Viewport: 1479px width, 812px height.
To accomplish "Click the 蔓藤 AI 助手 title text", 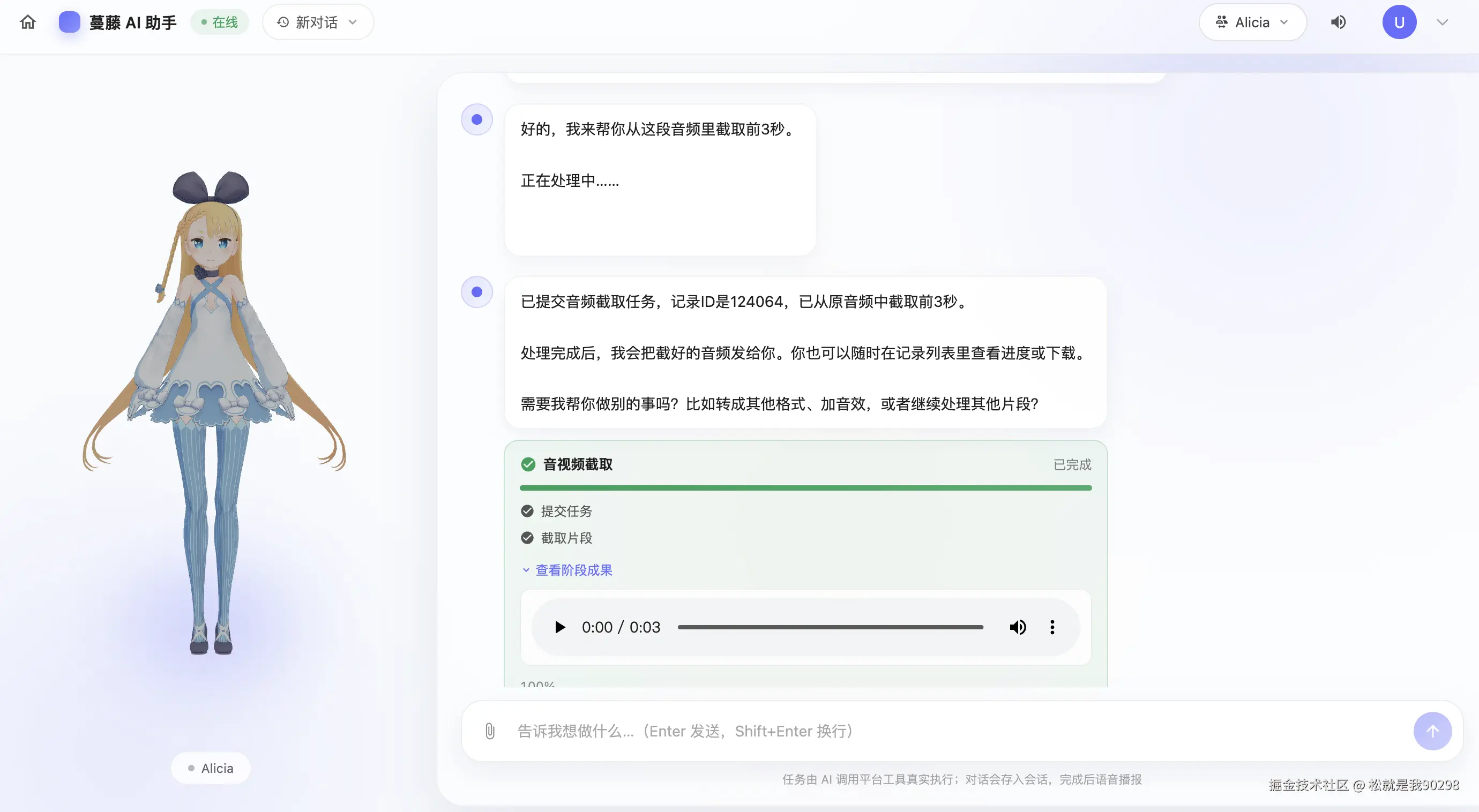I will pos(133,22).
